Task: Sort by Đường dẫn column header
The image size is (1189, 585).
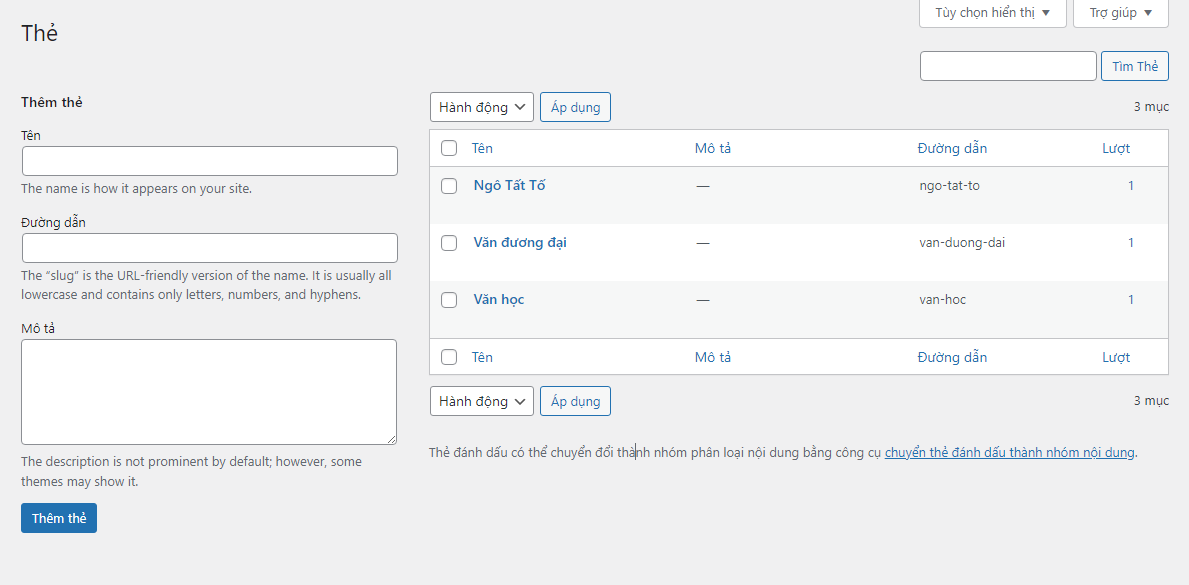Action: click(951, 148)
